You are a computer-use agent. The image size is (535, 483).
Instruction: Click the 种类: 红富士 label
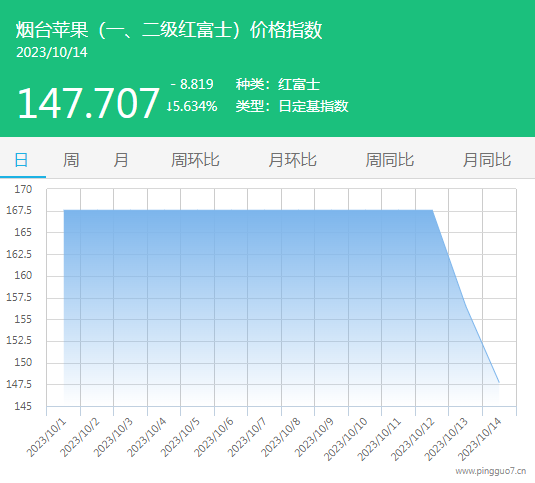click(278, 84)
